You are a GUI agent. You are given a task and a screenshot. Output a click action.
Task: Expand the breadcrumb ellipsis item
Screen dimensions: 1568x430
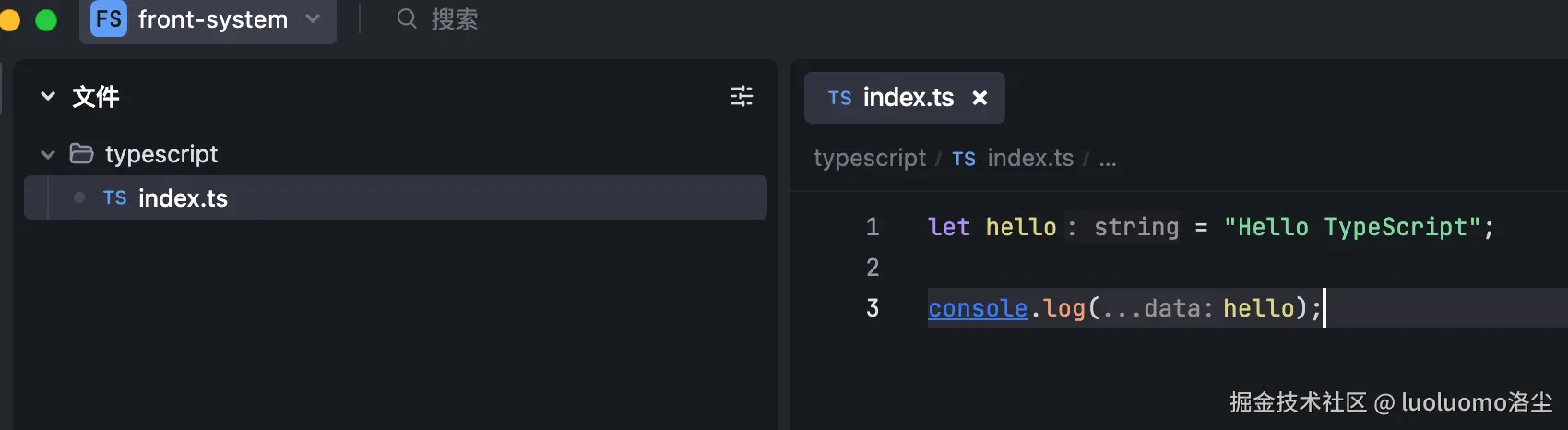pyautogui.click(x=1108, y=160)
